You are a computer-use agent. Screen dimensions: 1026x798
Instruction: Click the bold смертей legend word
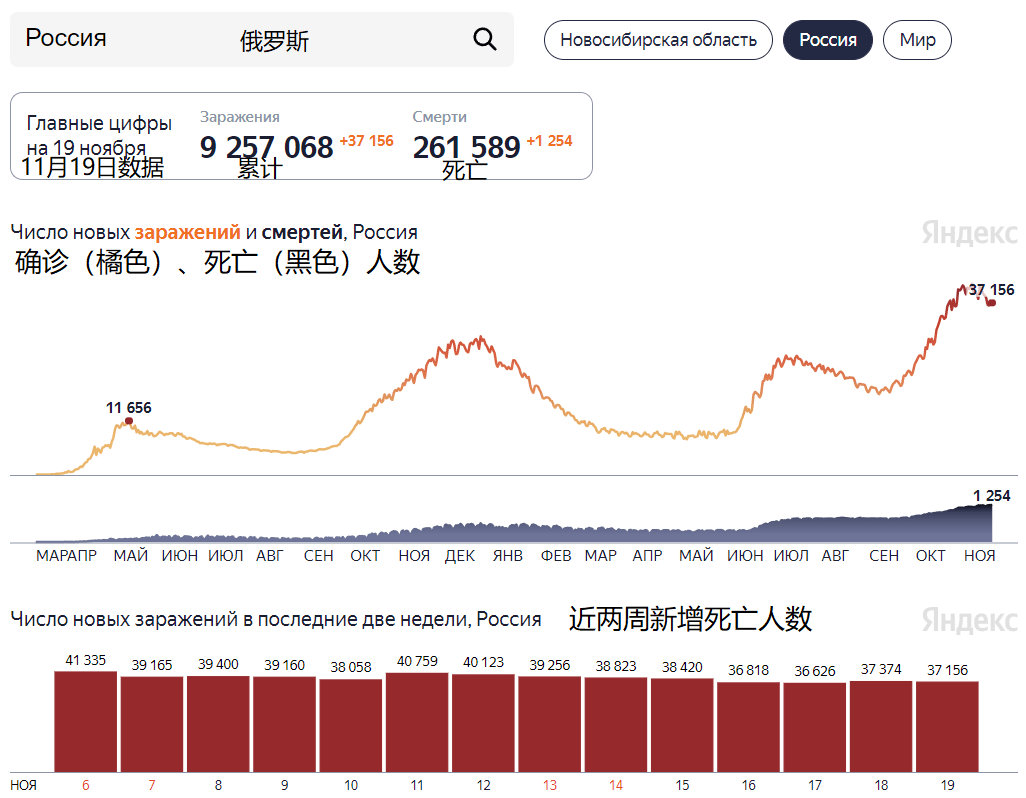[x=302, y=232]
